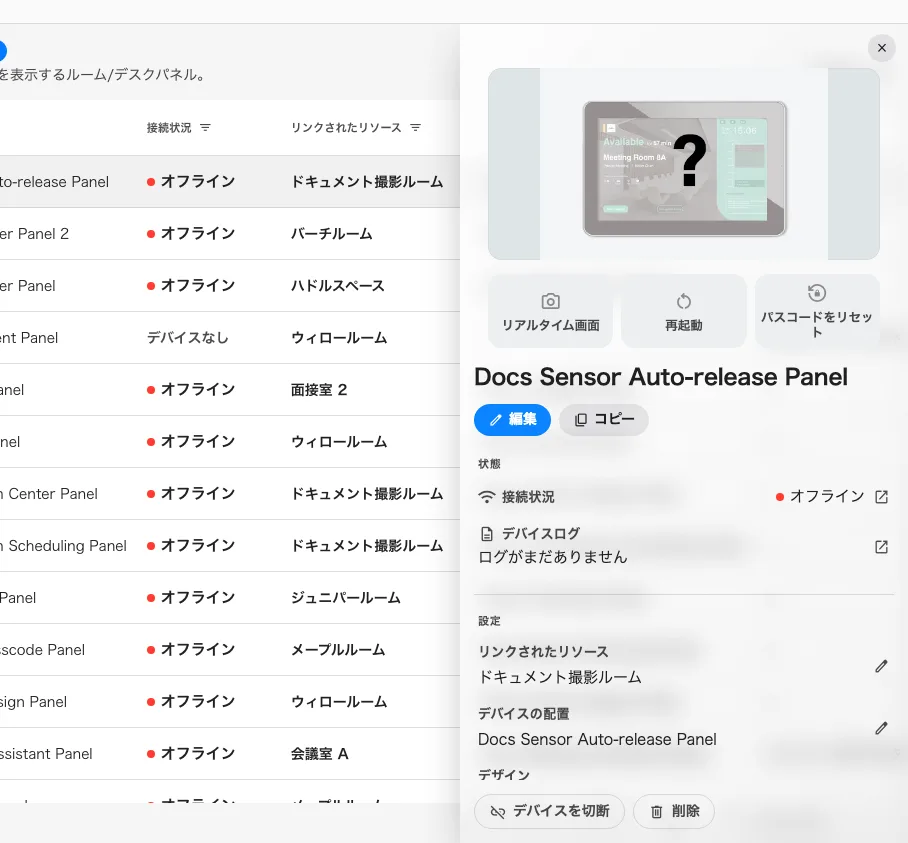The image size is (908, 843).
Task: Open the external link for デバイスログ
Action: [881, 547]
